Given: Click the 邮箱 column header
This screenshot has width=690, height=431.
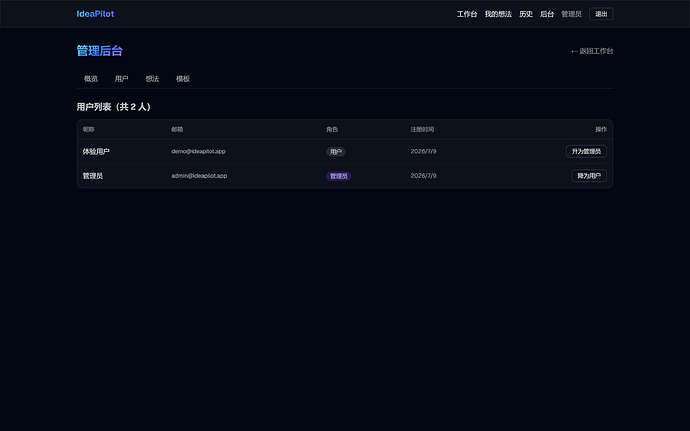Looking at the screenshot, I should pyautogui.click(x=177, y=129).
